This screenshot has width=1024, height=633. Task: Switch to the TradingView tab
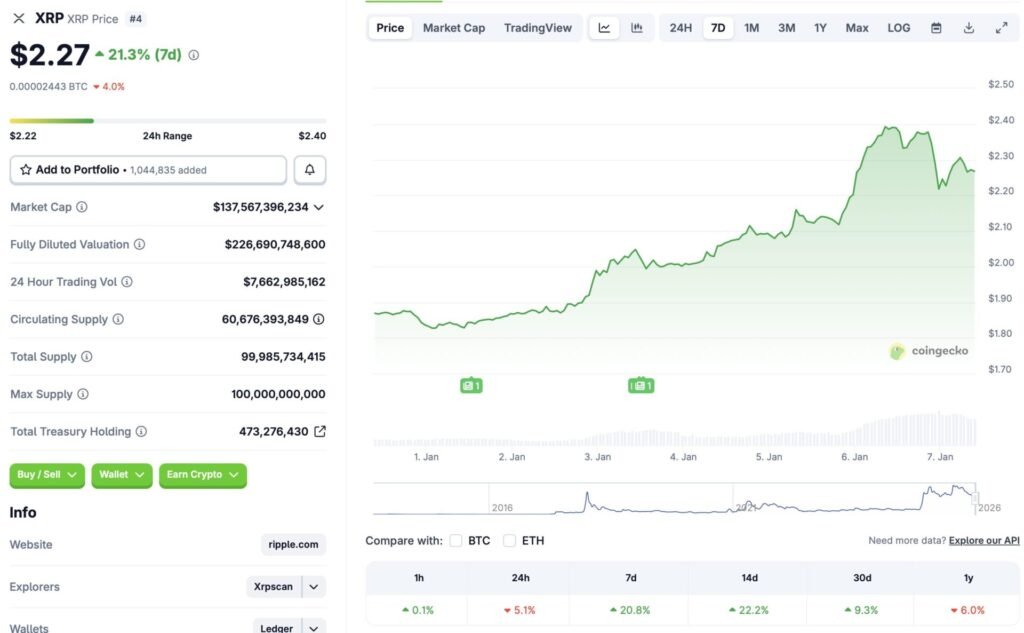click(538, 27)
